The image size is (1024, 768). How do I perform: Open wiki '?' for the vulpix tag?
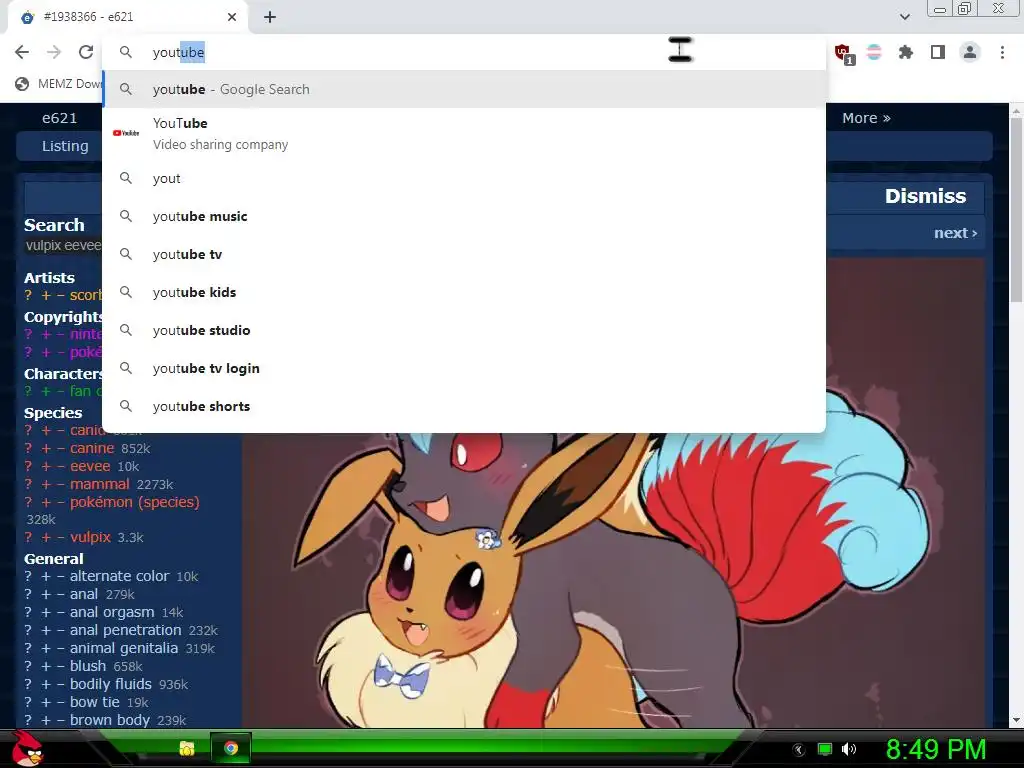(x=28, y=537)
